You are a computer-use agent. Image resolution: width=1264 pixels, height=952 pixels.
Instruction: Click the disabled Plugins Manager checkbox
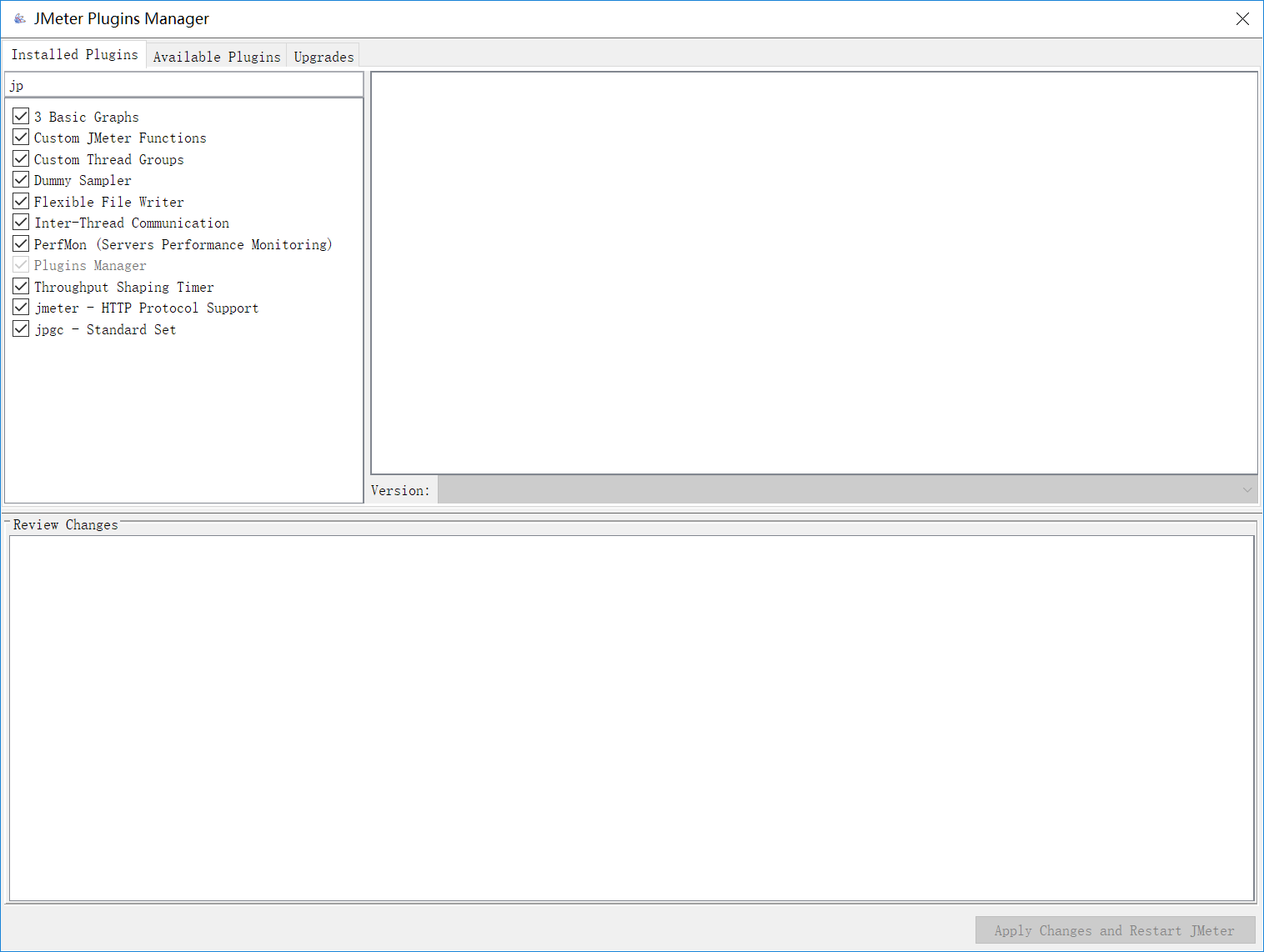click(x=21, y=265)
